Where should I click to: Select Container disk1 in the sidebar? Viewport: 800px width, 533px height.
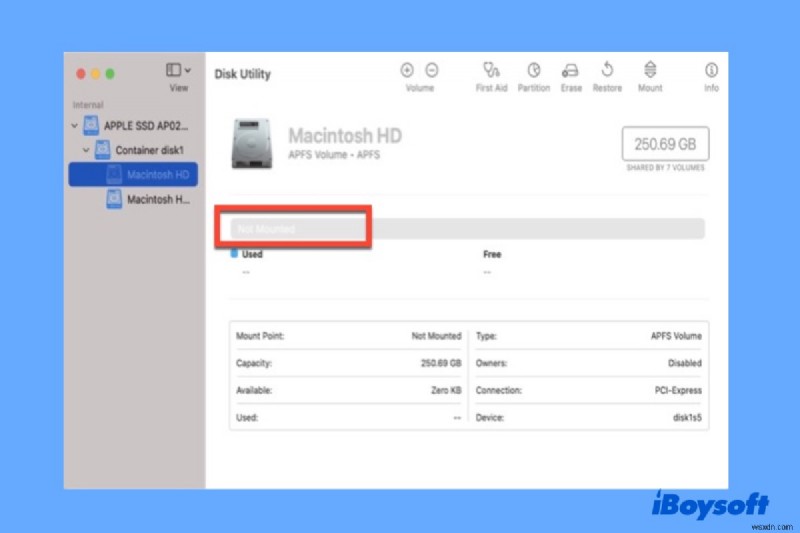coord(150,151)
